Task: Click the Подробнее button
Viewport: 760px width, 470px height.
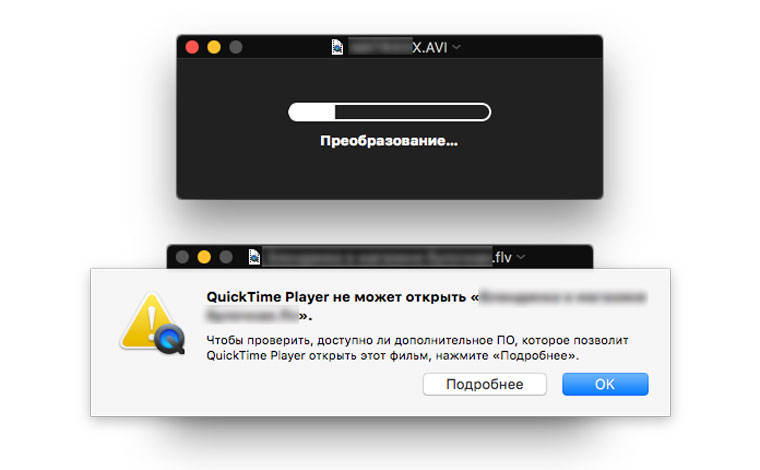Action: 485,384
